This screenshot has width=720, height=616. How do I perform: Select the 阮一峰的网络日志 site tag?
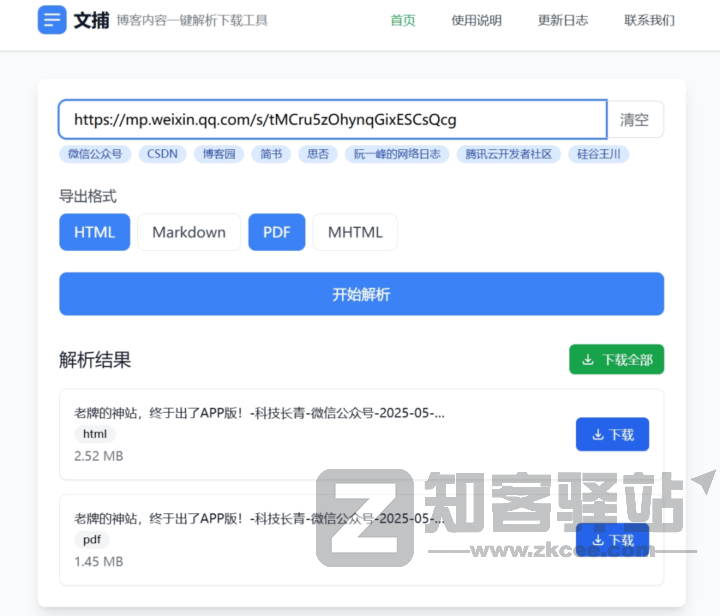(397, 154)
